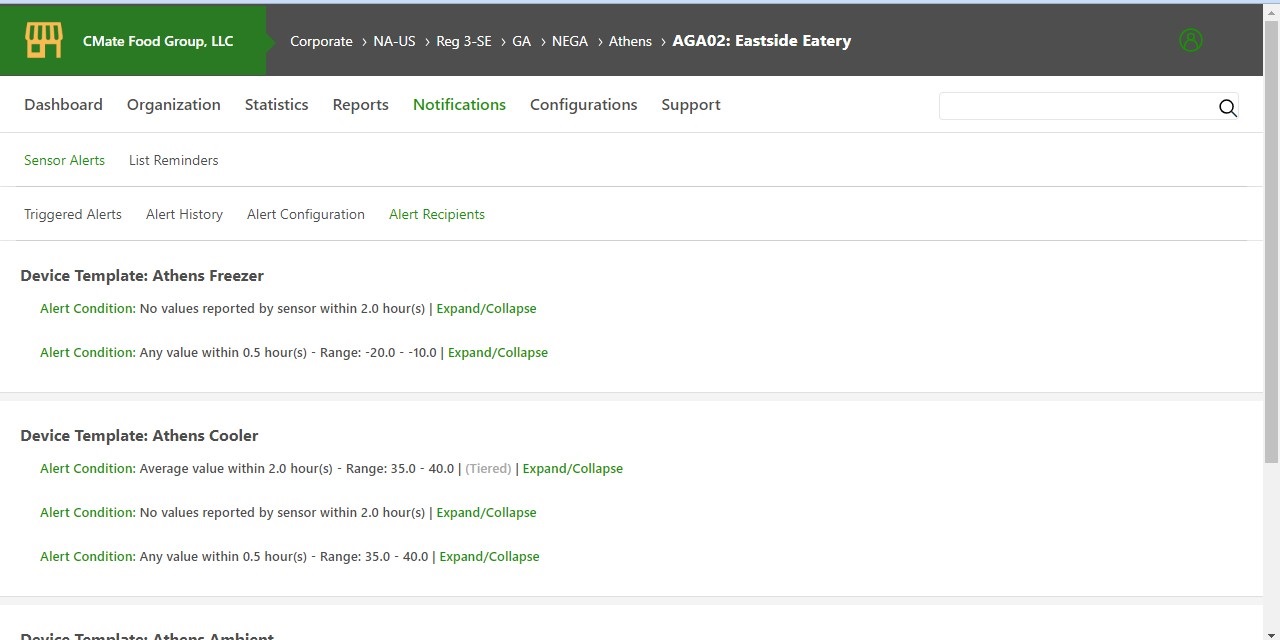
Task: Open the Dashboard menu item
Action: (63, 104)
